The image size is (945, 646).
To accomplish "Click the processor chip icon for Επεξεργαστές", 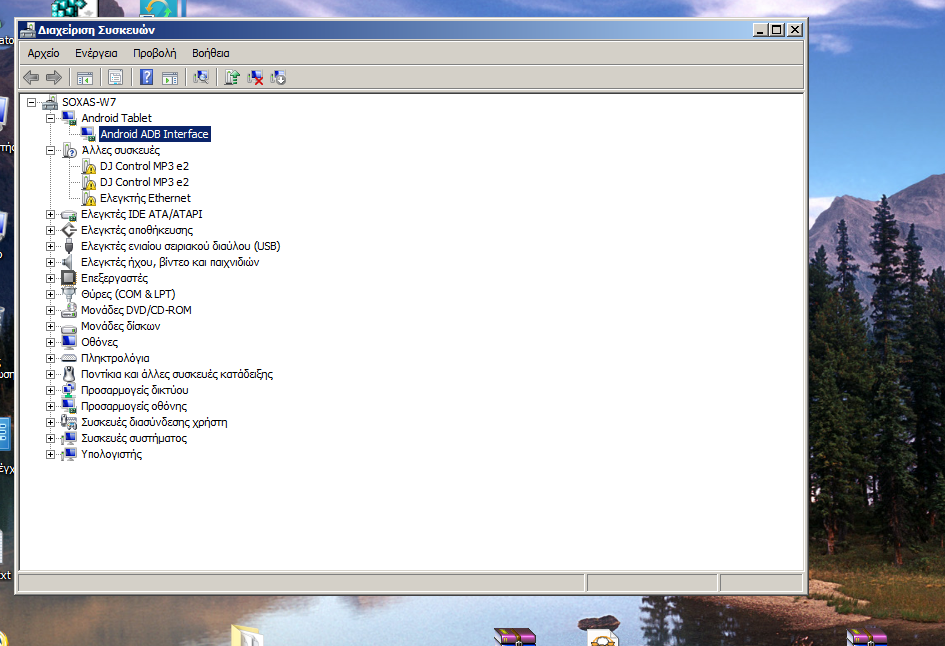I will coord(69,278).
